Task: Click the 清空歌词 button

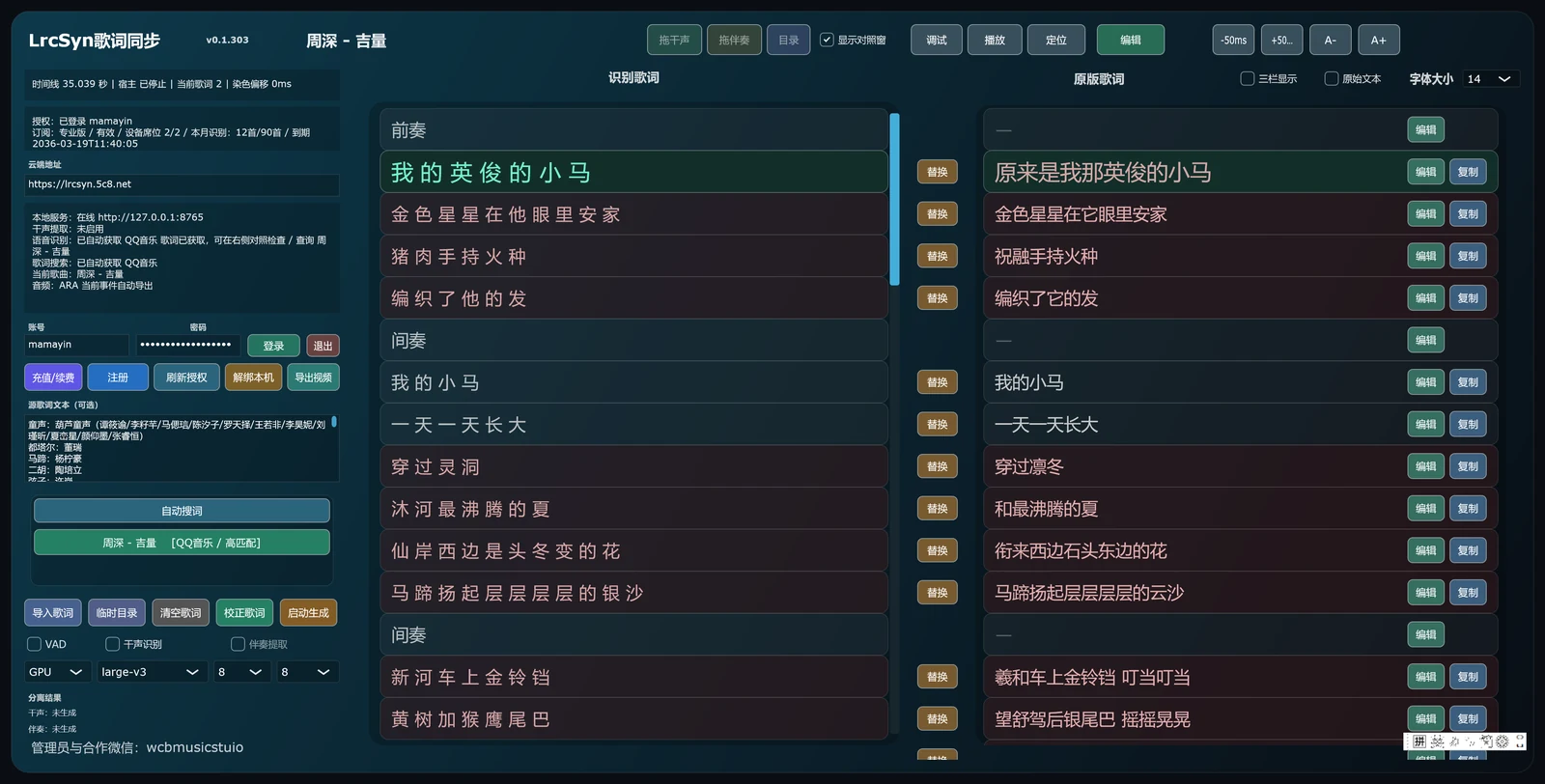Action: [181, 613]
